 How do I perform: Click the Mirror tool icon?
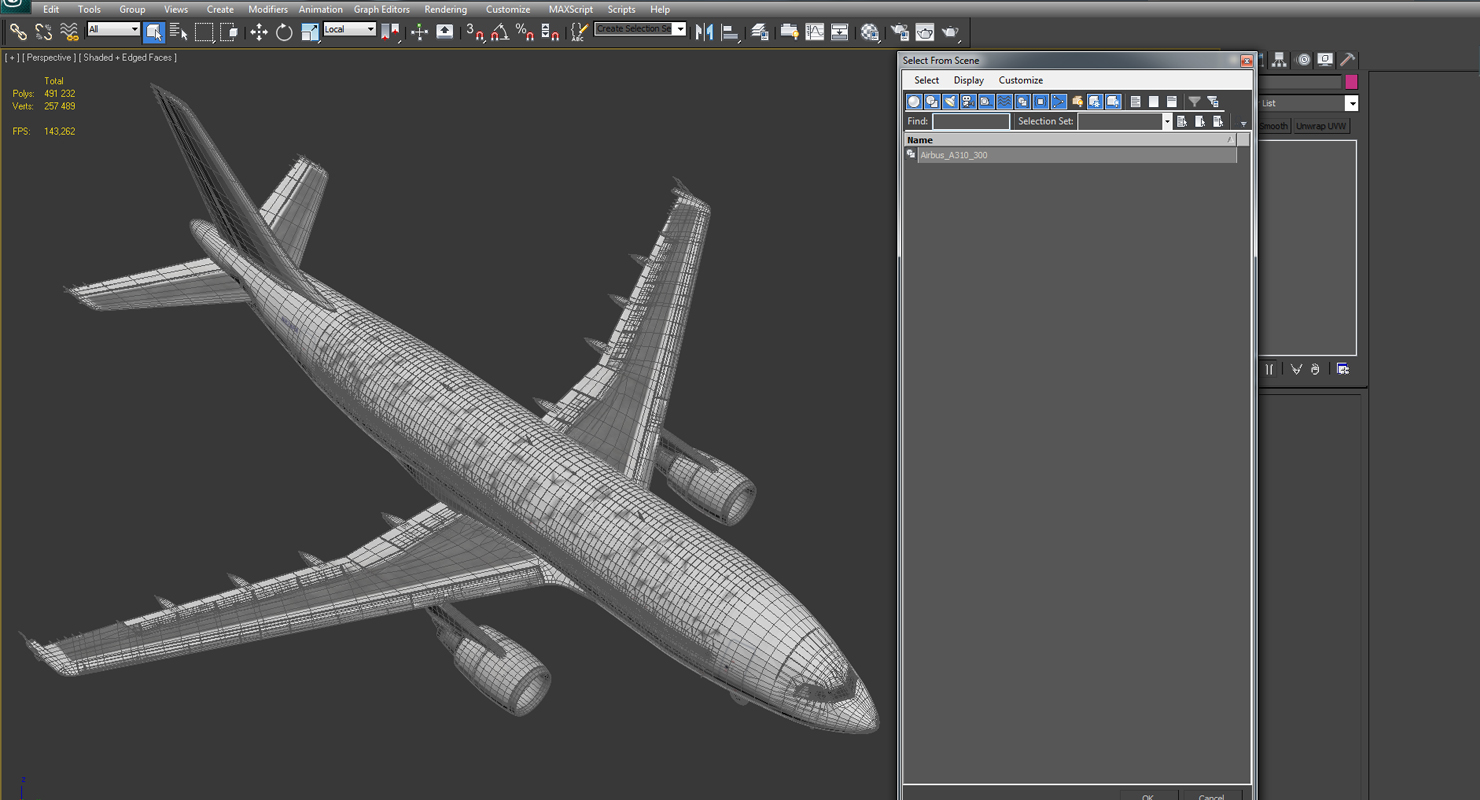pyautogui.click(x=705, y=32)
